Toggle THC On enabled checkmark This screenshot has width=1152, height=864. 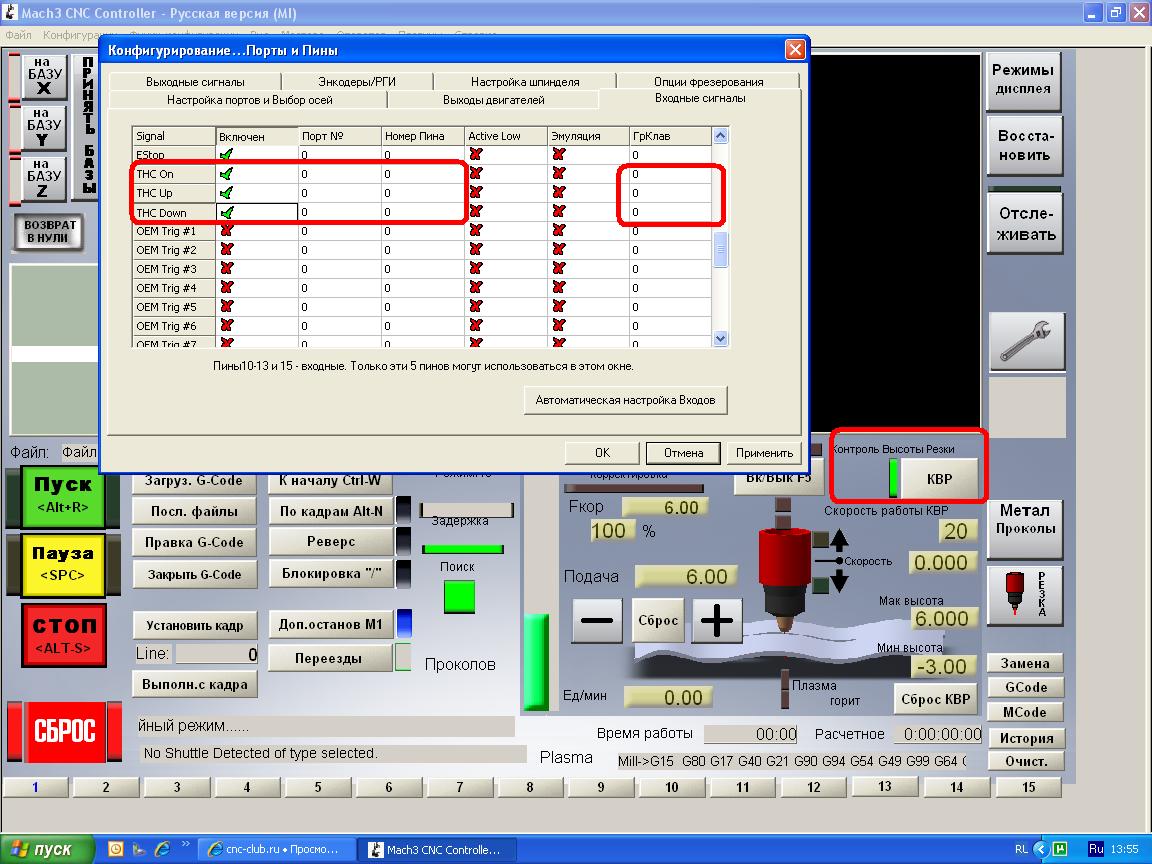(x=226, y=174)
